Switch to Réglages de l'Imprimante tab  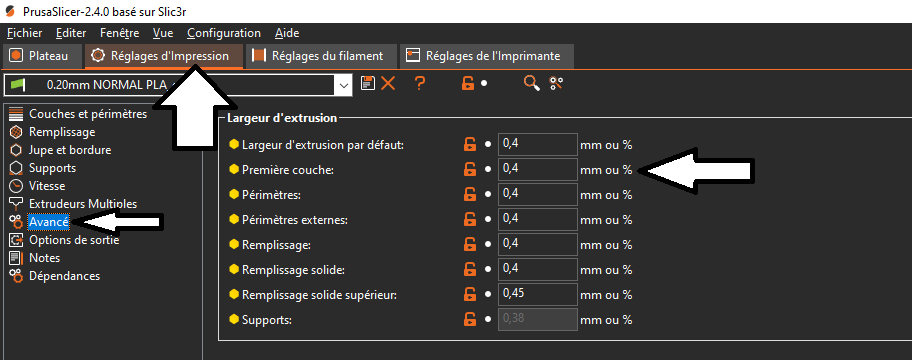487,56
